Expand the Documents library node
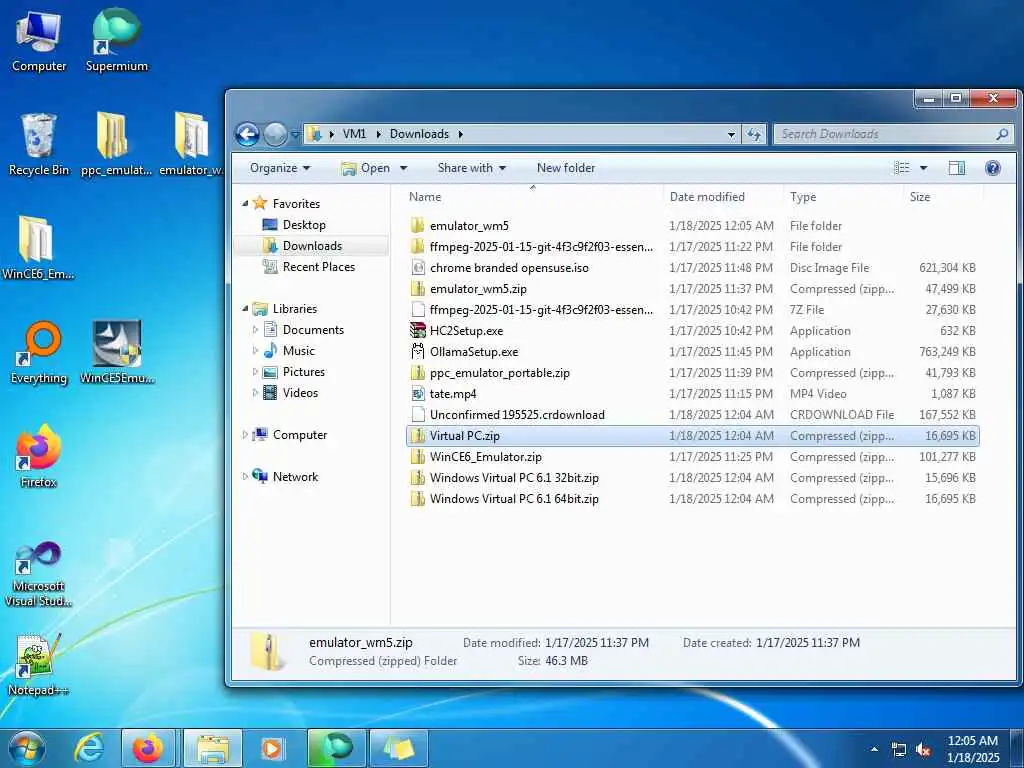The width and height of the screenshot is (1024, 768). (x=255, y=330)
